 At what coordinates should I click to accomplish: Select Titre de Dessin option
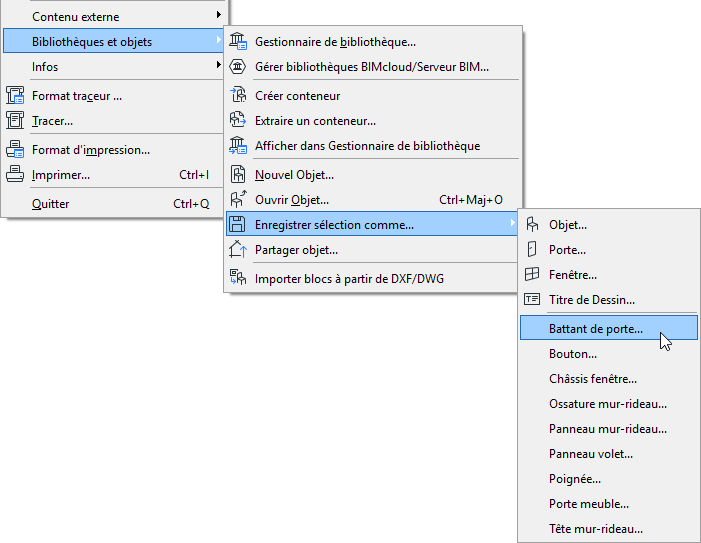pos(592,299)
